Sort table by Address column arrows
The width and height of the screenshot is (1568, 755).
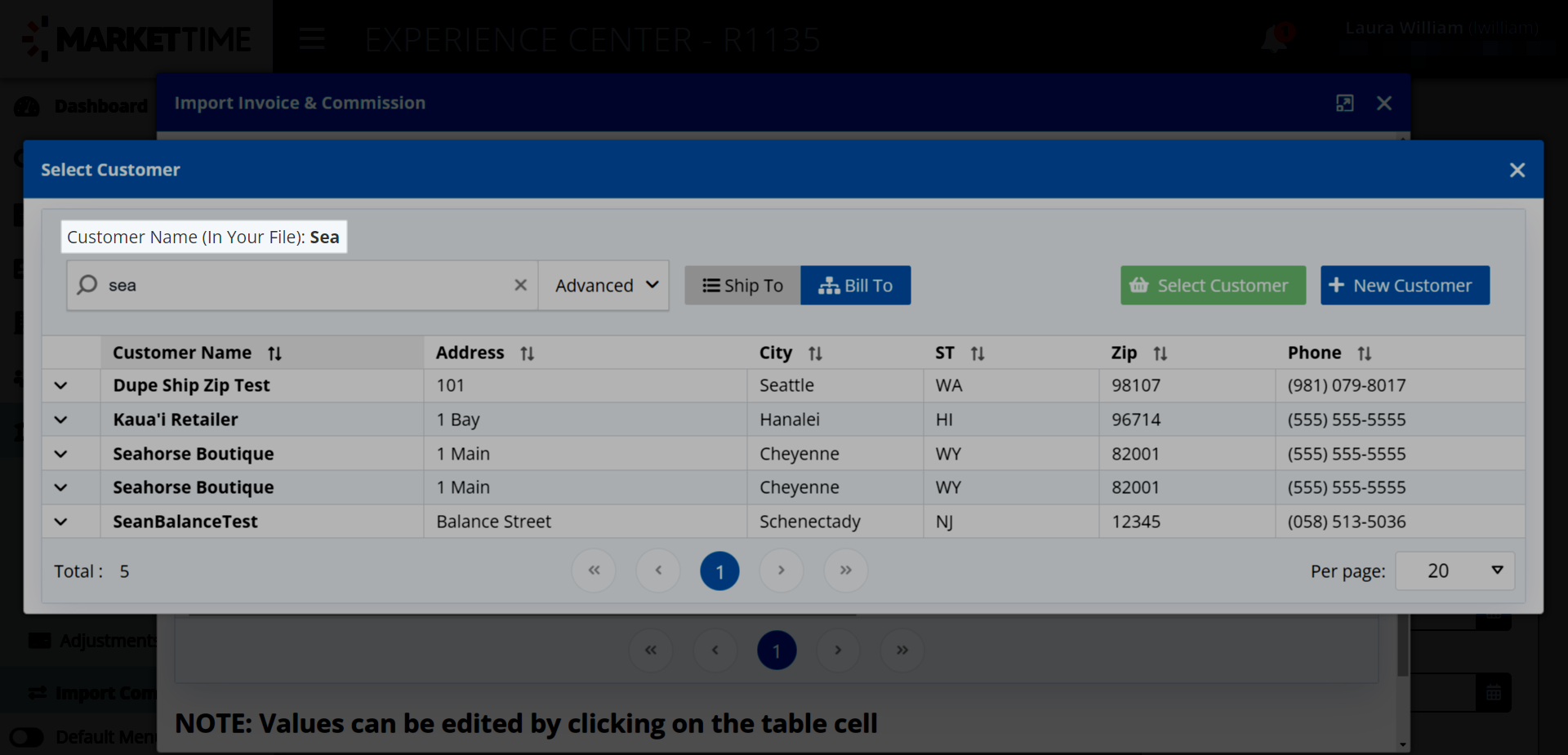tap(527, 353)
